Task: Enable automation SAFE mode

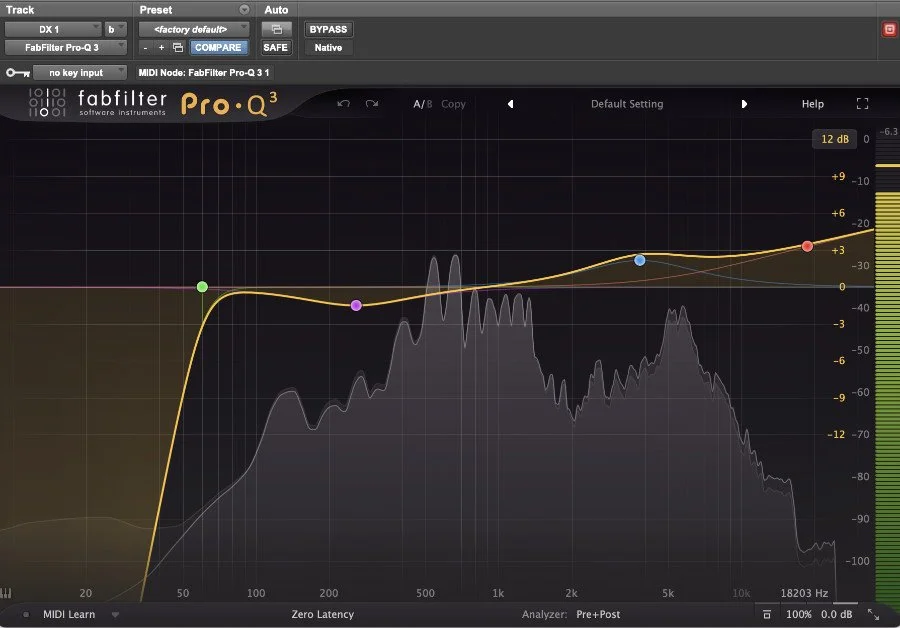Action: coord(276,48)
